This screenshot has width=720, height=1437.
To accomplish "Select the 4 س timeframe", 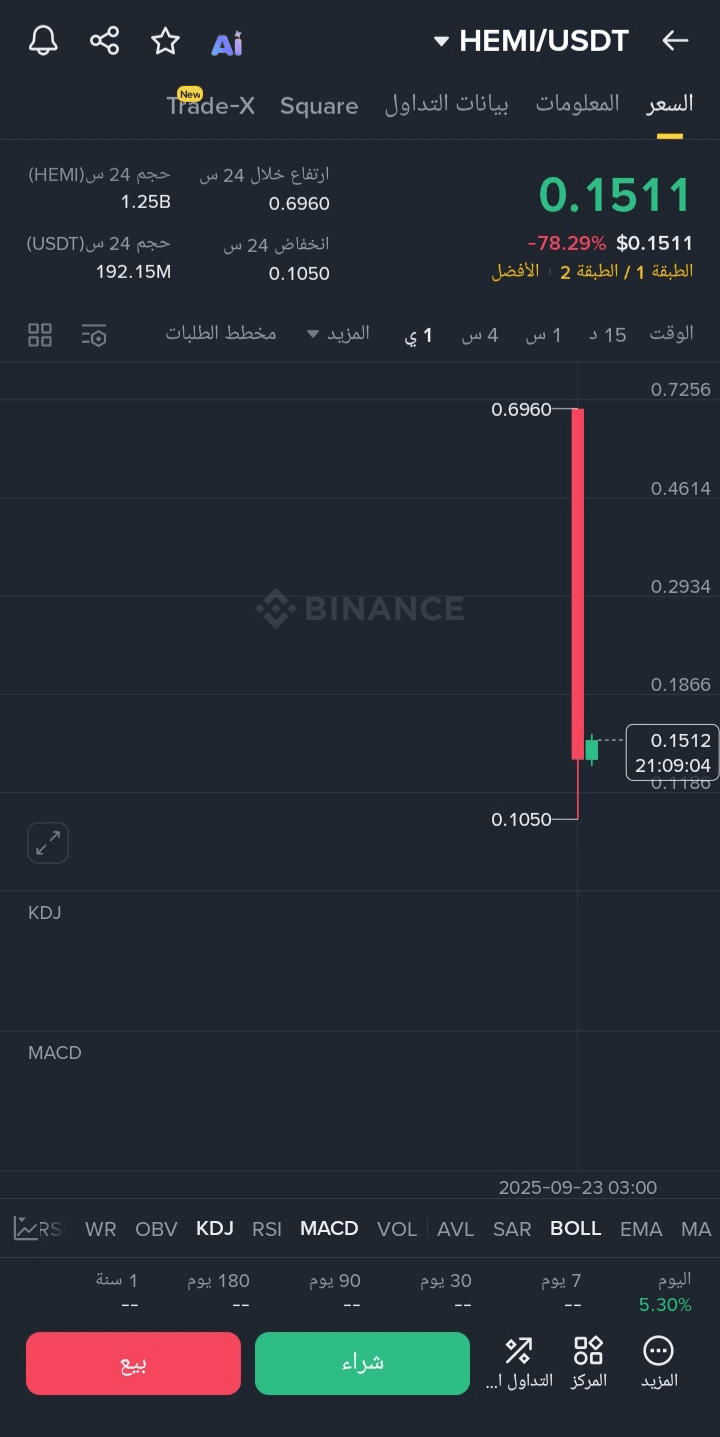I will click(x=480, y=334).
